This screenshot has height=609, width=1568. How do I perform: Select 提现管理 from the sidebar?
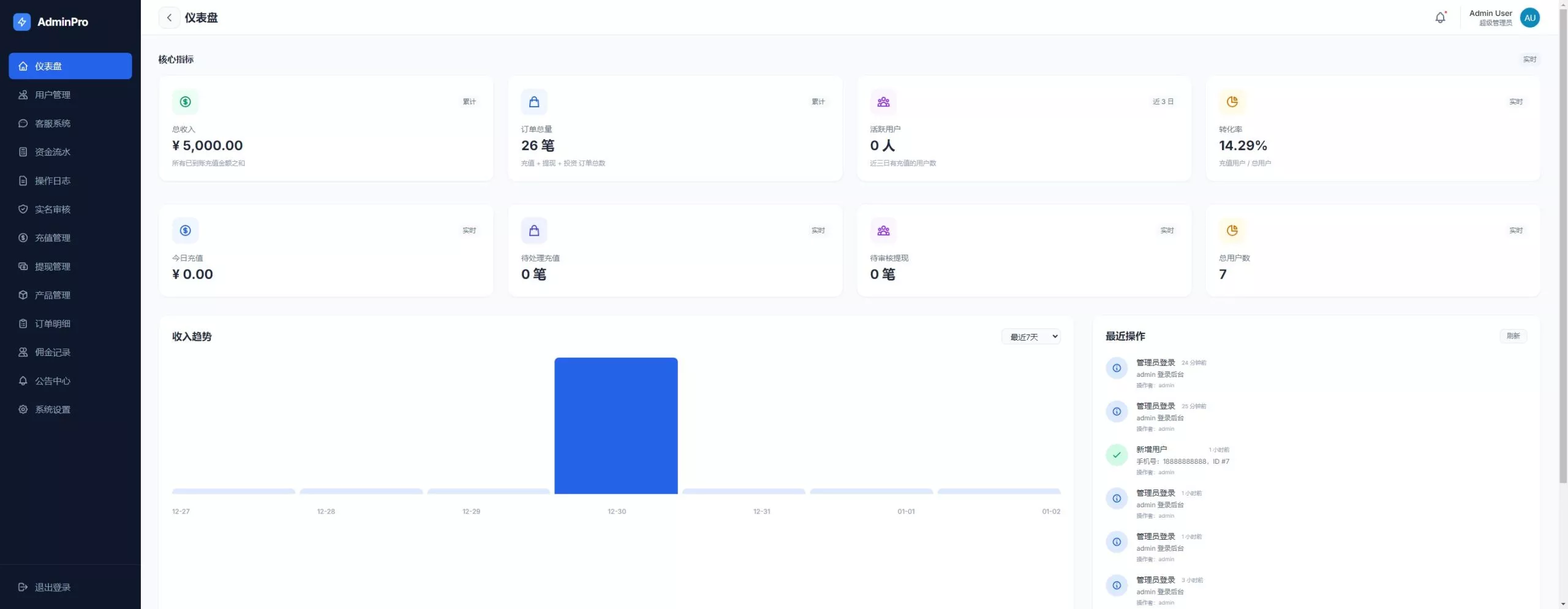pos(53,266)
